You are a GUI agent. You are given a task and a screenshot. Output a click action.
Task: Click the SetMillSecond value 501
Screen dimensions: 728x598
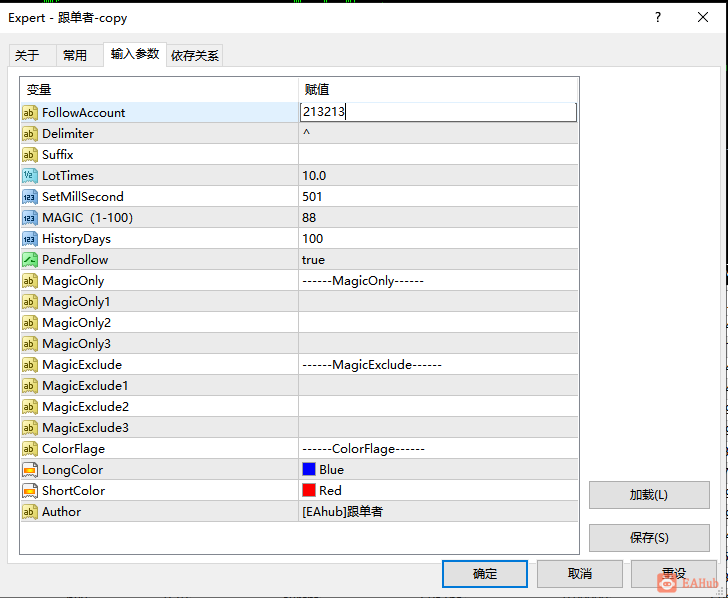tap(312, 197)
